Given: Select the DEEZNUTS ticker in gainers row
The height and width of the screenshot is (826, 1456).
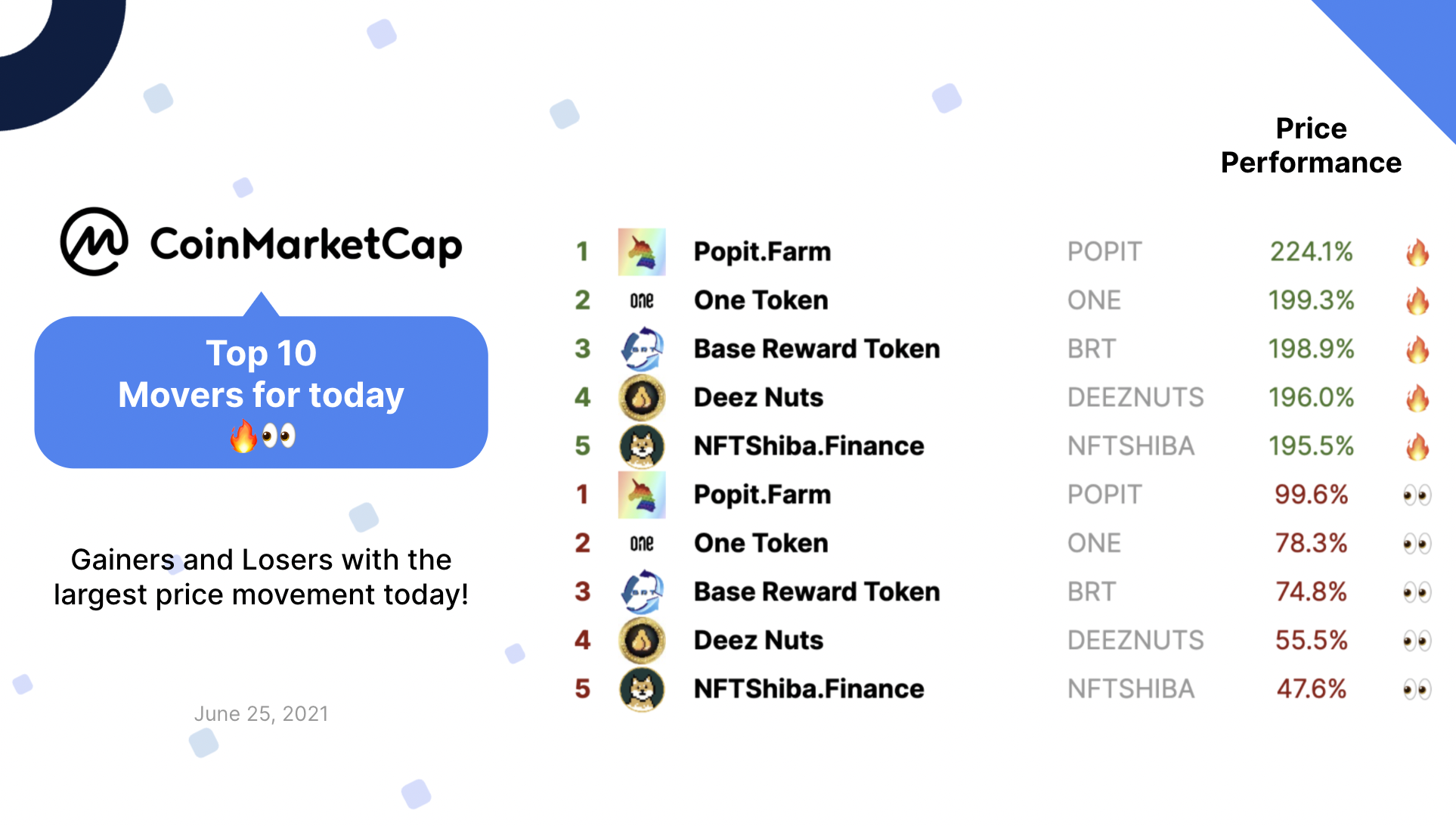Looking at the screenshot, I should click(x=1135, y=398).
